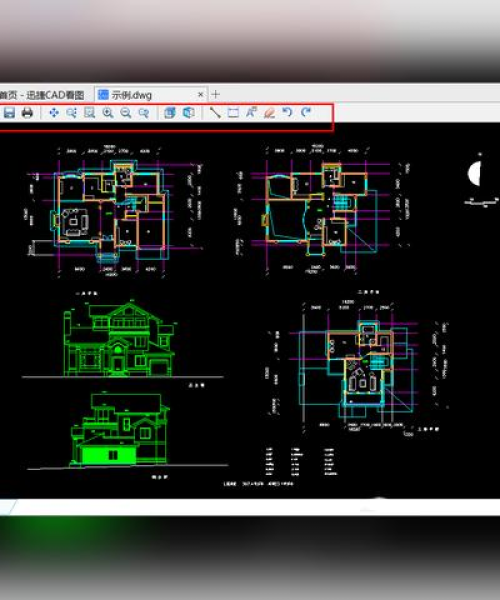Select the rectangle area tool
This screenshot has width=500, height=600.
[x=233, y=112]
